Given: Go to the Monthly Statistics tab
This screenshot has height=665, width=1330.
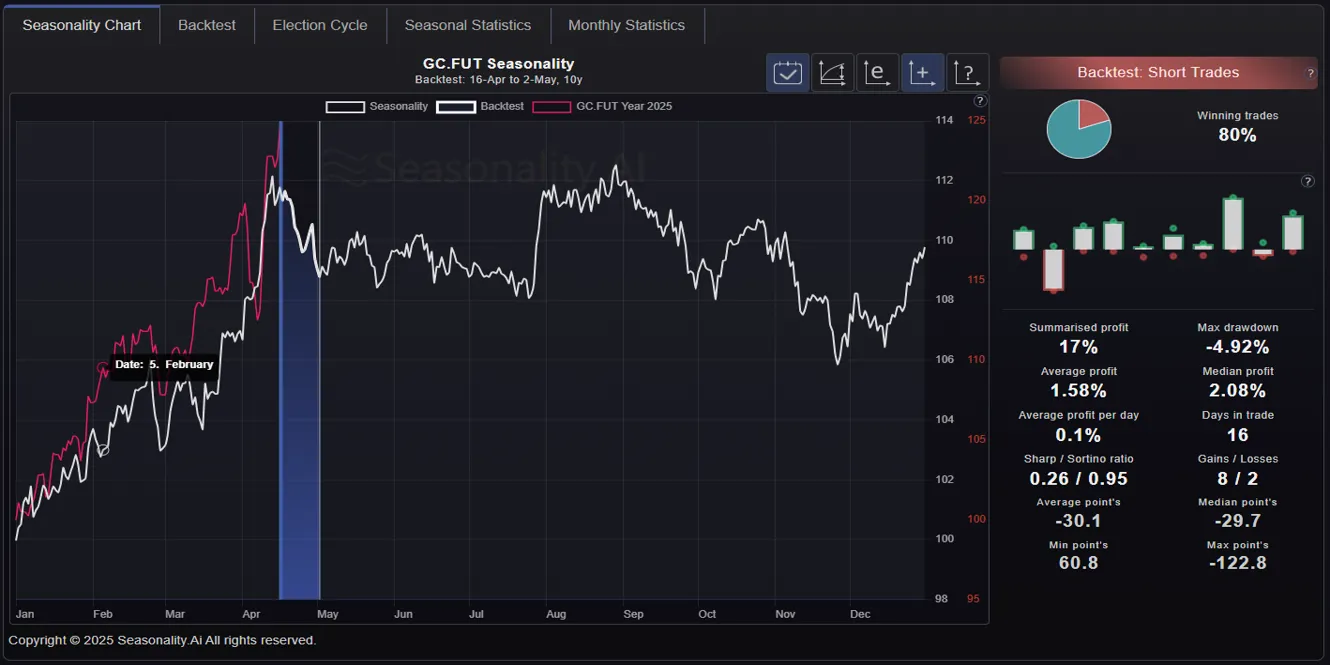Looking at the screenshot, I should click(626, 25).
